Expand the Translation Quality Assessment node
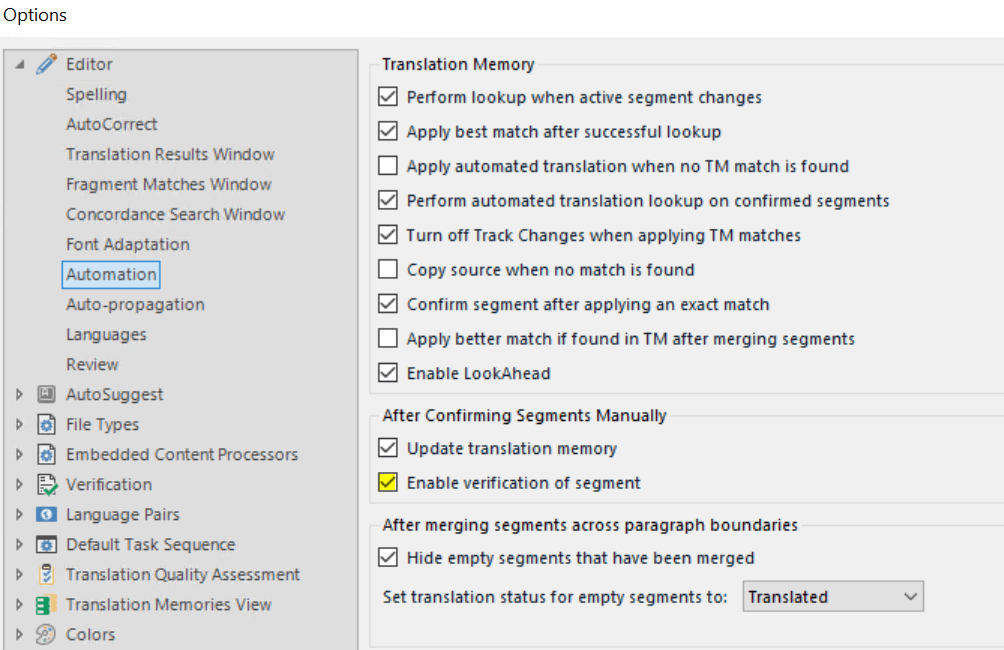Screen dimensions: 1004x650 19,574
